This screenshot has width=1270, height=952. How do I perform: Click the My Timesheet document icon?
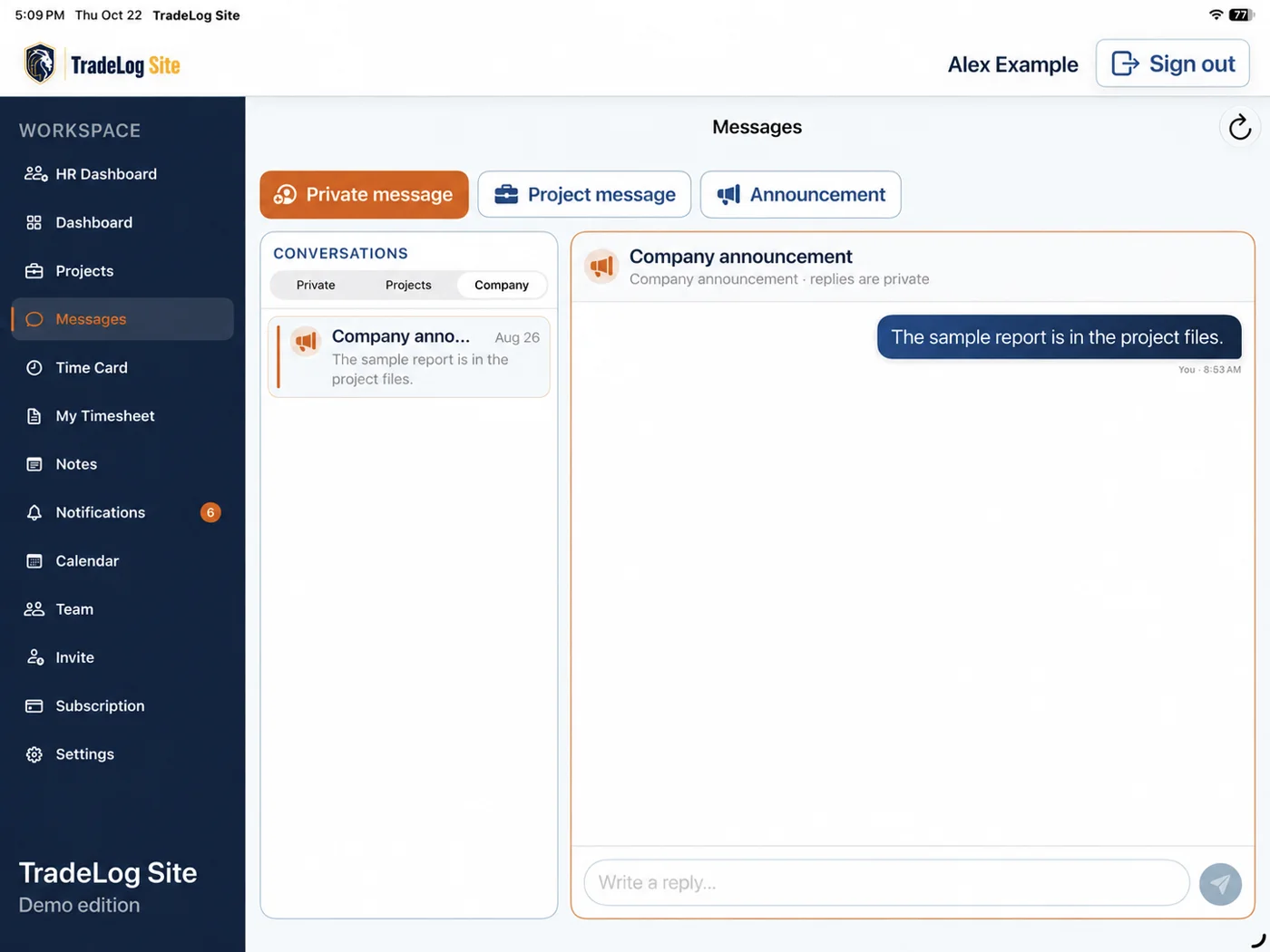tap(34, 416)
